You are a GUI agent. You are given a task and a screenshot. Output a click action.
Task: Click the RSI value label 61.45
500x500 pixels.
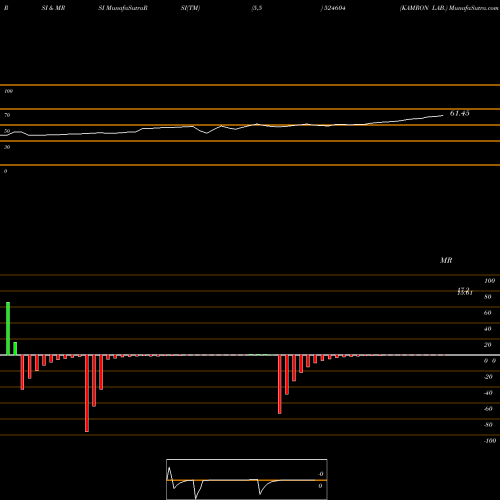pyautogui.click(x=459, y=113)
